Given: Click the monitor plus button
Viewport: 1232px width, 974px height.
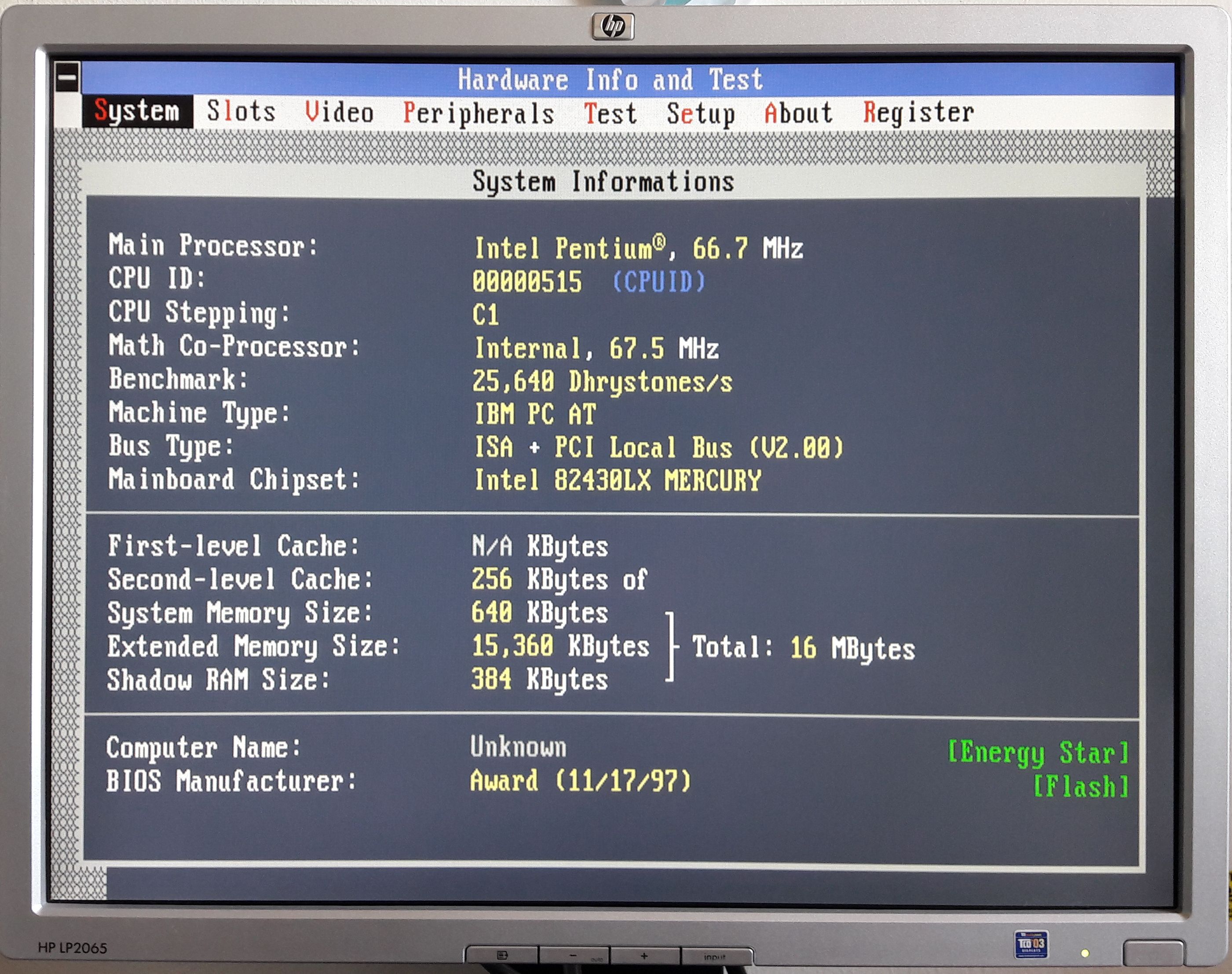Looking at the screenshot, I should (x=644, y=956).
